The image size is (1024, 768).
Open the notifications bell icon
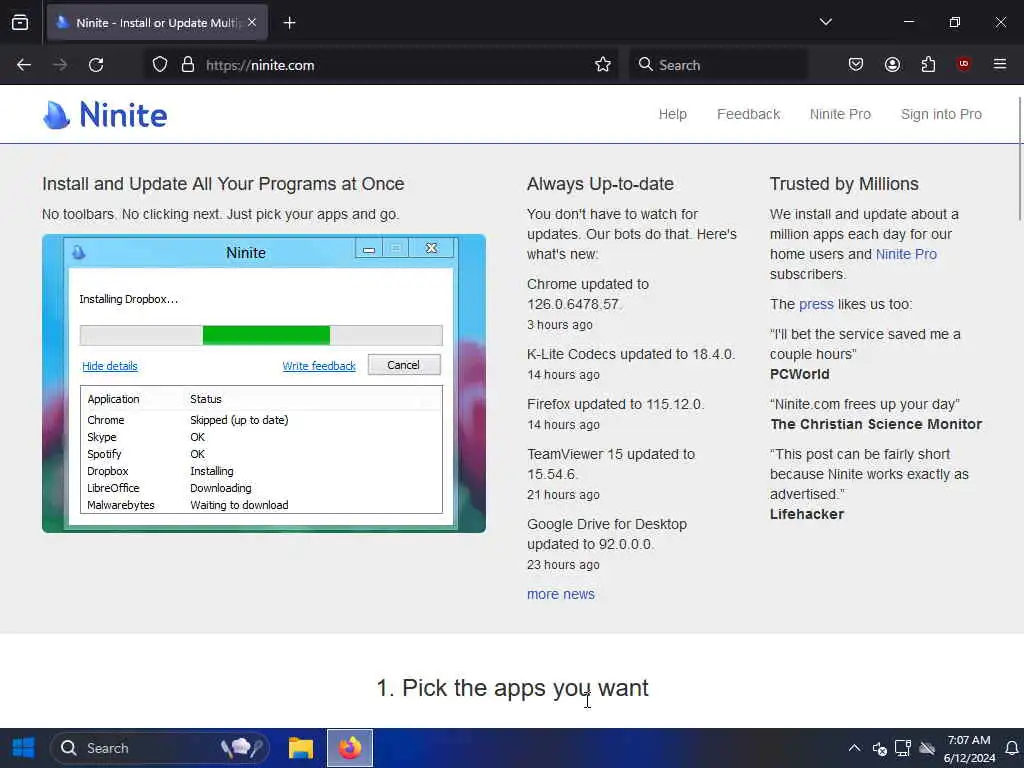point(1012,748)
